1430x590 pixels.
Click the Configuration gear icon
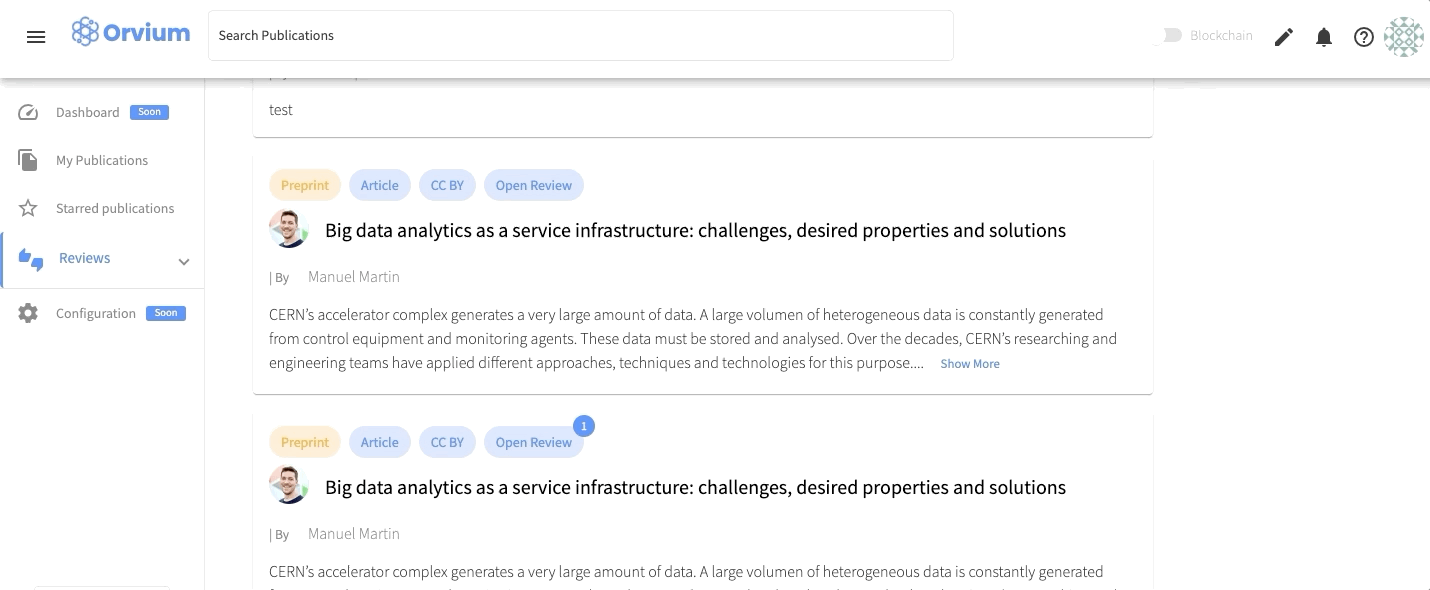[28, 313]
